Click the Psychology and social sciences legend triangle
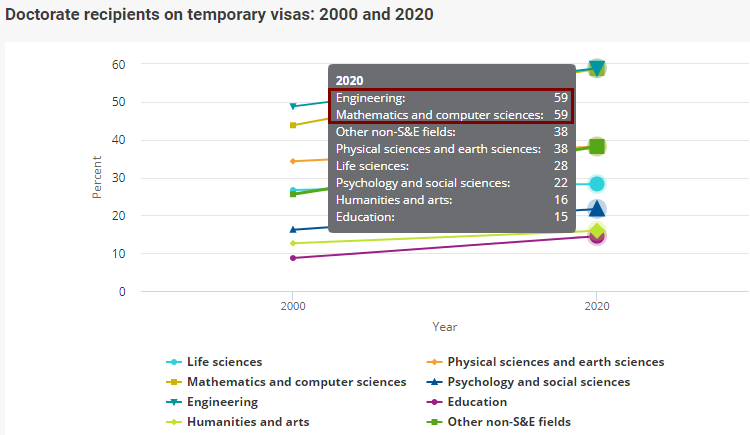The image size is (750, 435). [x=434, y=382]
